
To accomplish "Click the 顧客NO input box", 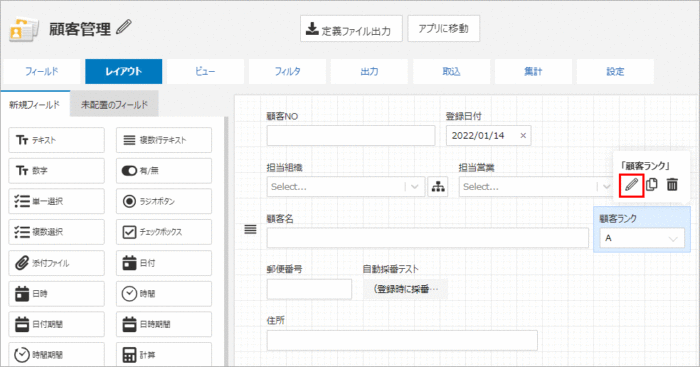I will tap(351, 136).
